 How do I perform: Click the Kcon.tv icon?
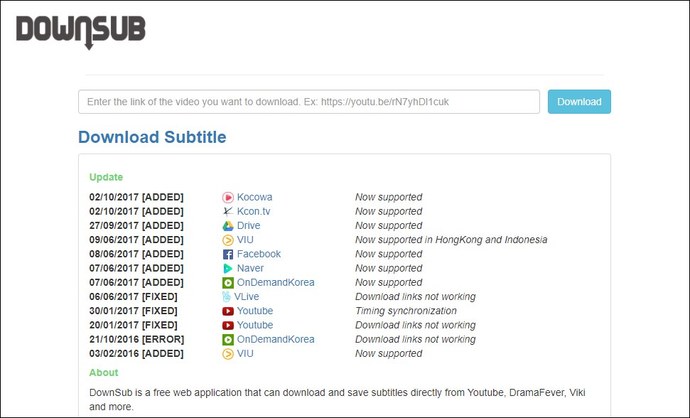(x=228, y=211)
